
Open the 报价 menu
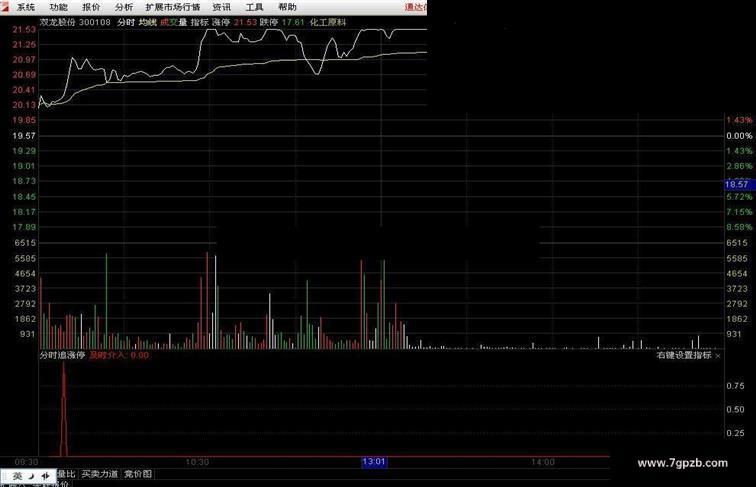point(91,7)
